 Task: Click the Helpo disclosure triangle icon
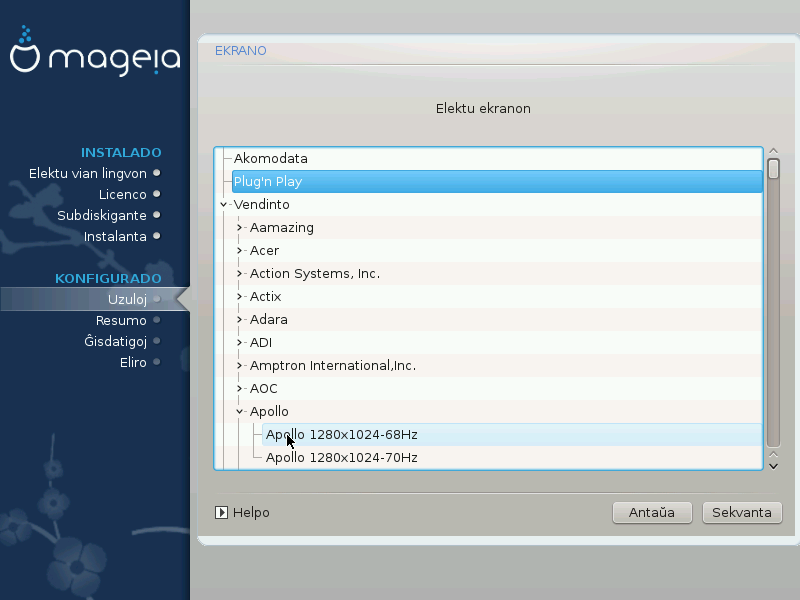tap(221, 512)
